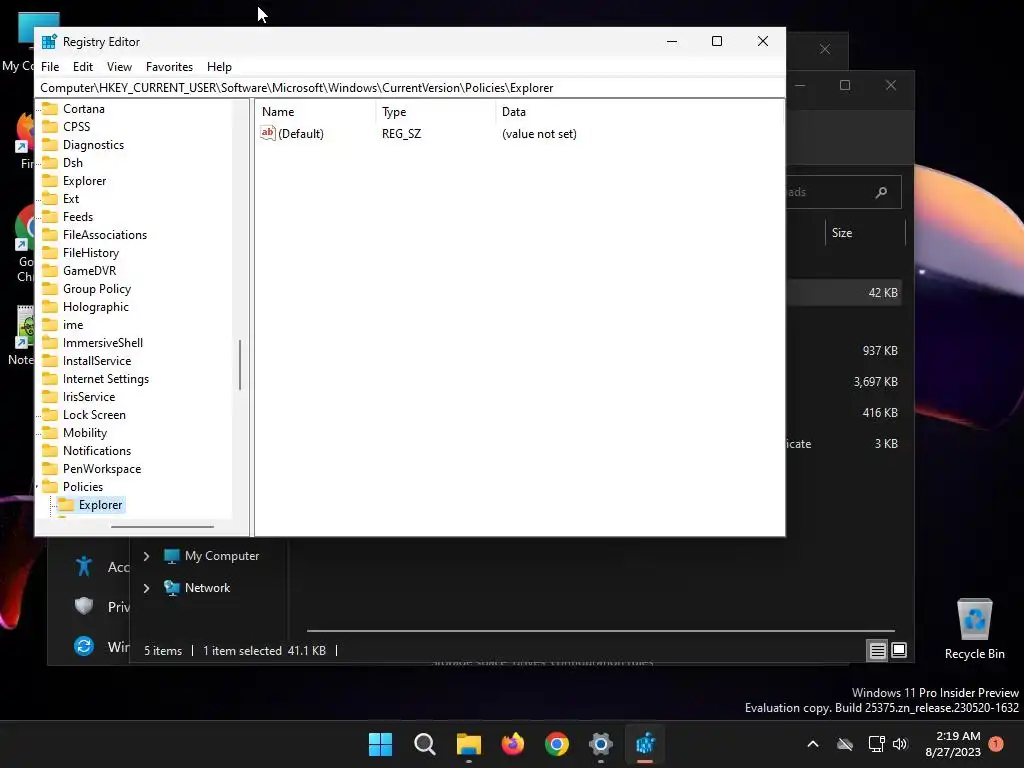
Task: Click the File Explorer search magnifier icon
Action: point(881,192)
